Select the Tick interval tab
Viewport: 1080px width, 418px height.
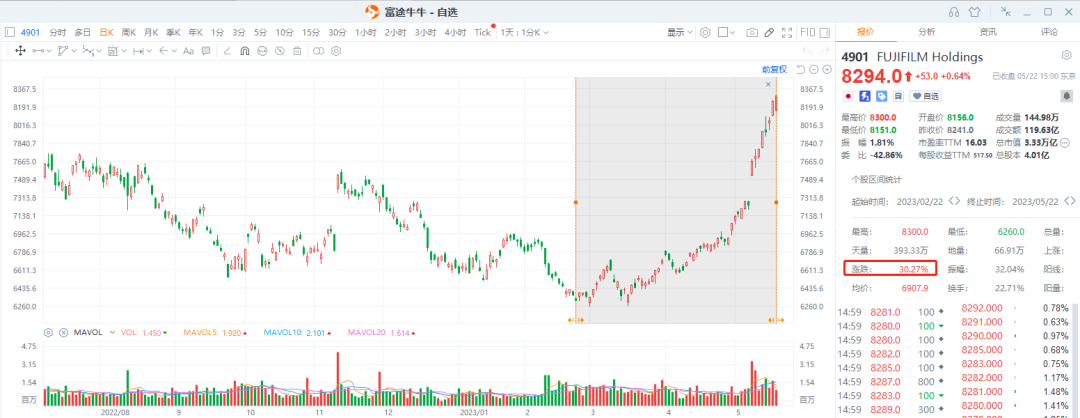point(483,32)
